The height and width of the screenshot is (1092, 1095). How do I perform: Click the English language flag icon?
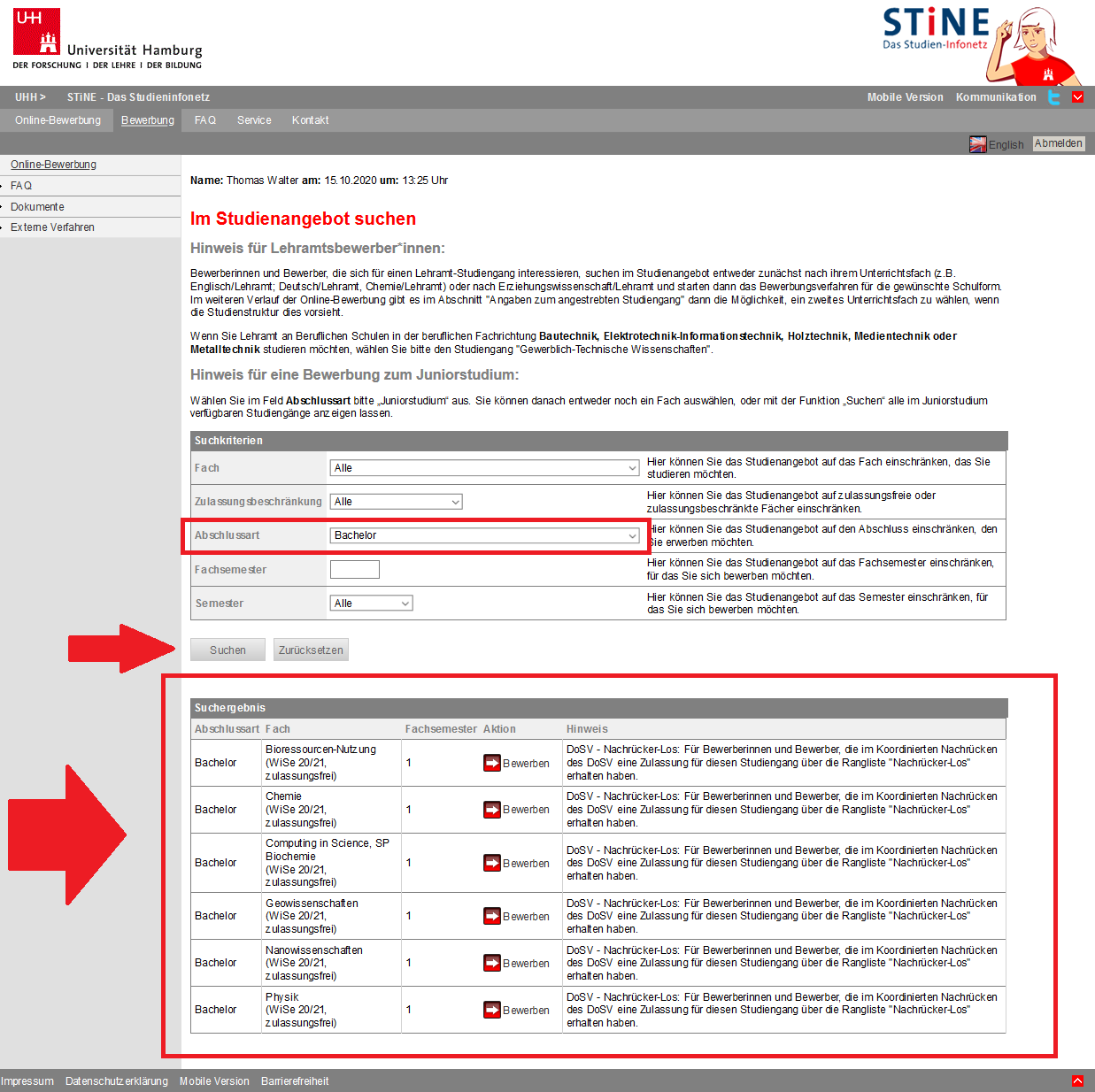[x=977, y=144]
